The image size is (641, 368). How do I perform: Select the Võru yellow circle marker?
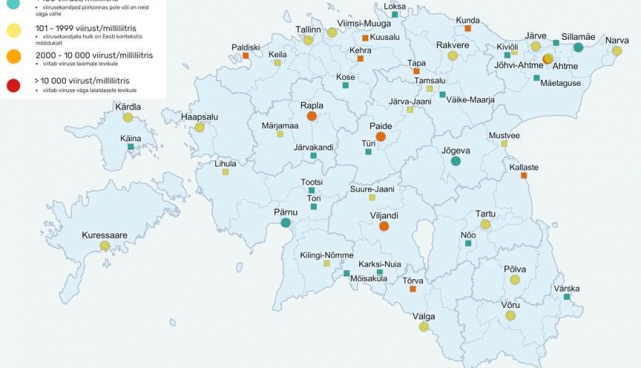[510, 316]
